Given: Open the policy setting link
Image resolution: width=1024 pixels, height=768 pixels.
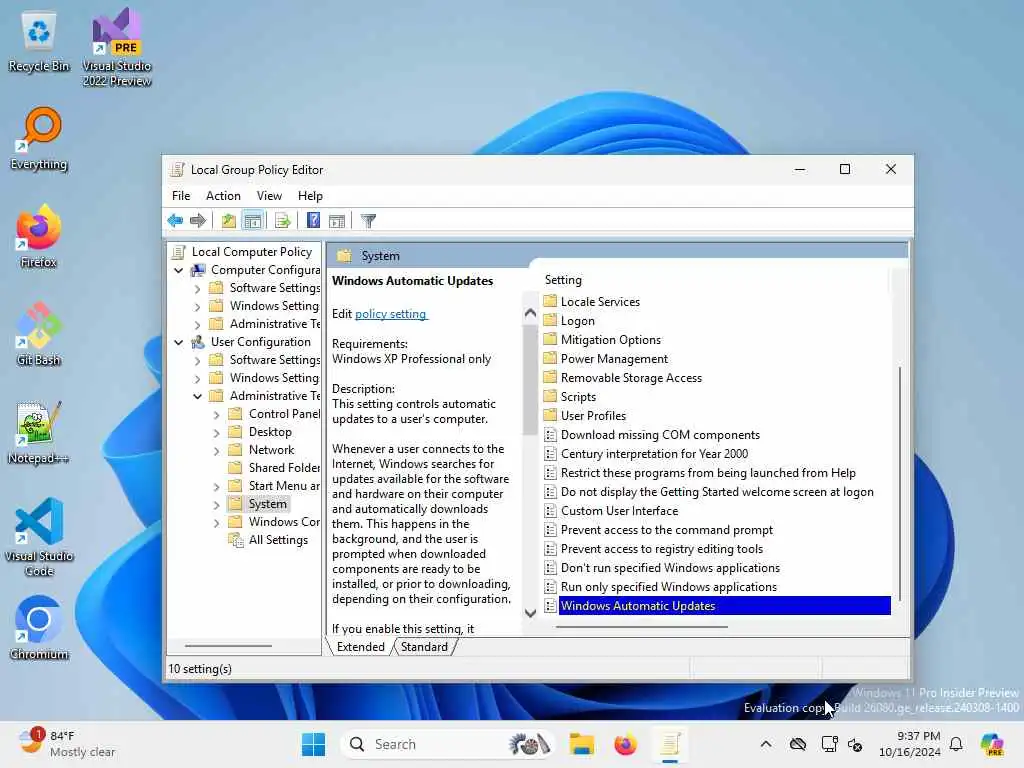Looking at the screenshot, I should 391,313.
